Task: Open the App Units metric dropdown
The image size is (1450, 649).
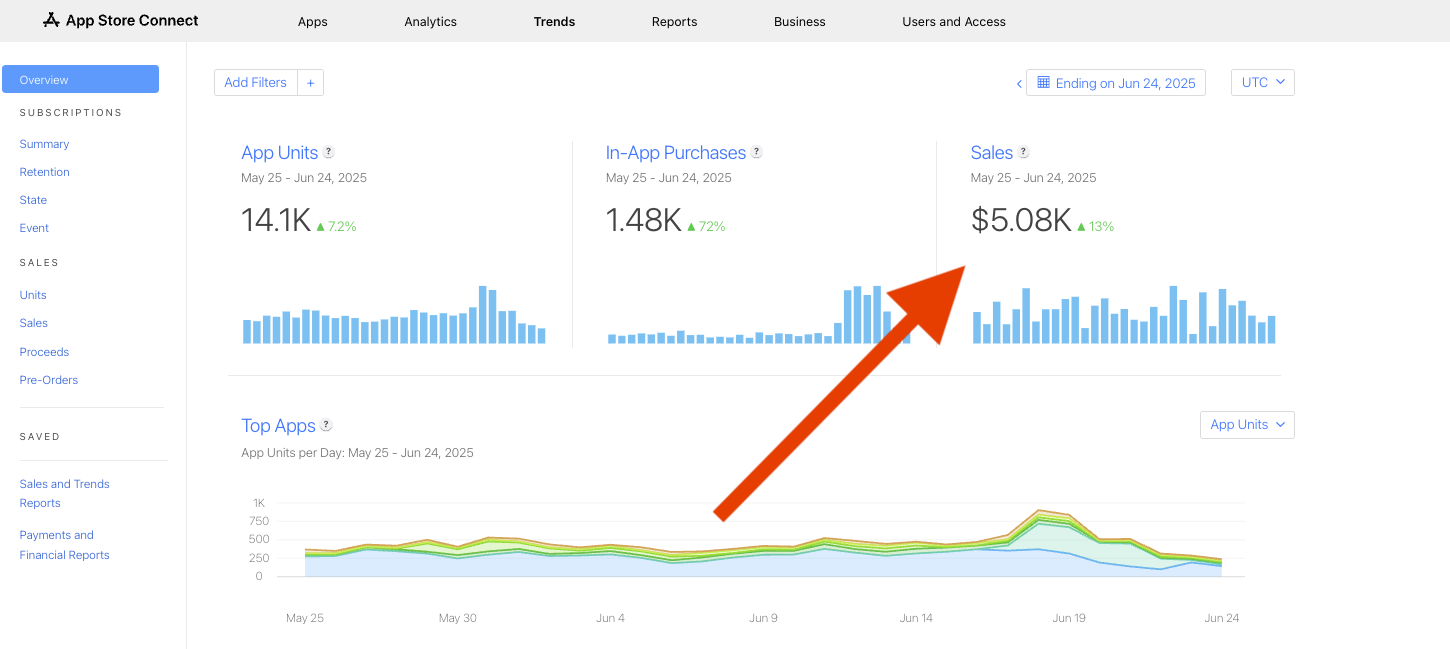Action: point(1246,424)
